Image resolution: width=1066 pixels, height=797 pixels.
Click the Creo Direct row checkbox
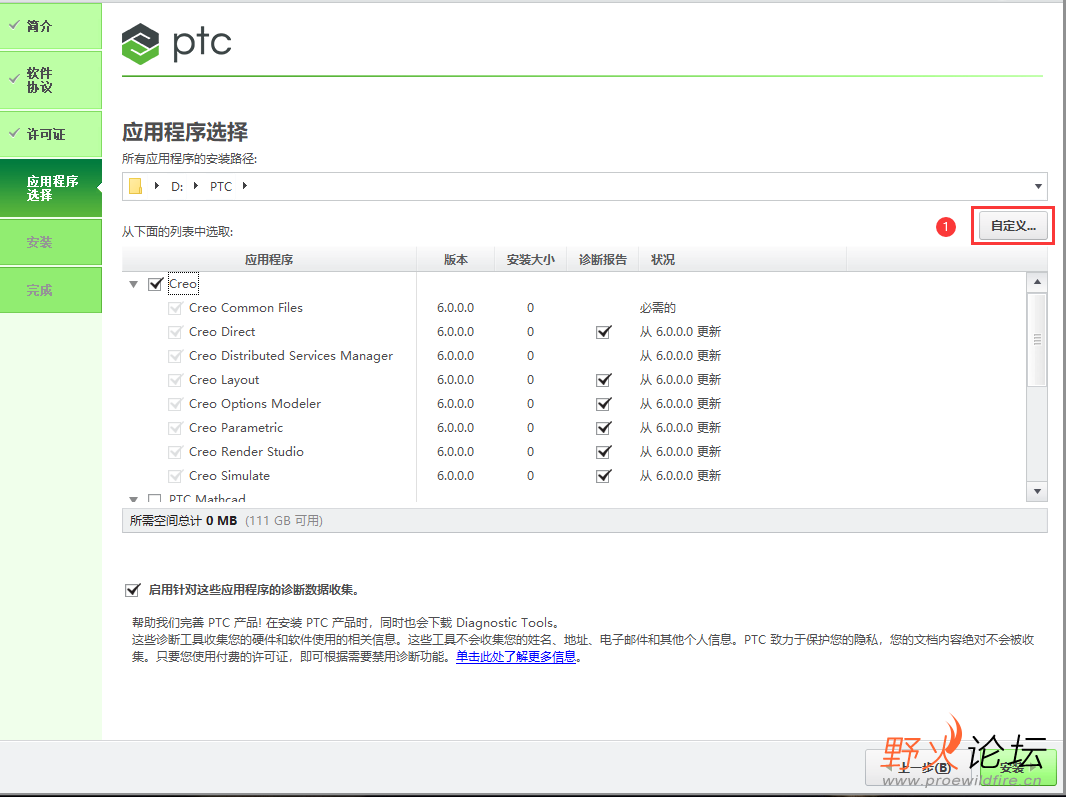coord(175,332)
